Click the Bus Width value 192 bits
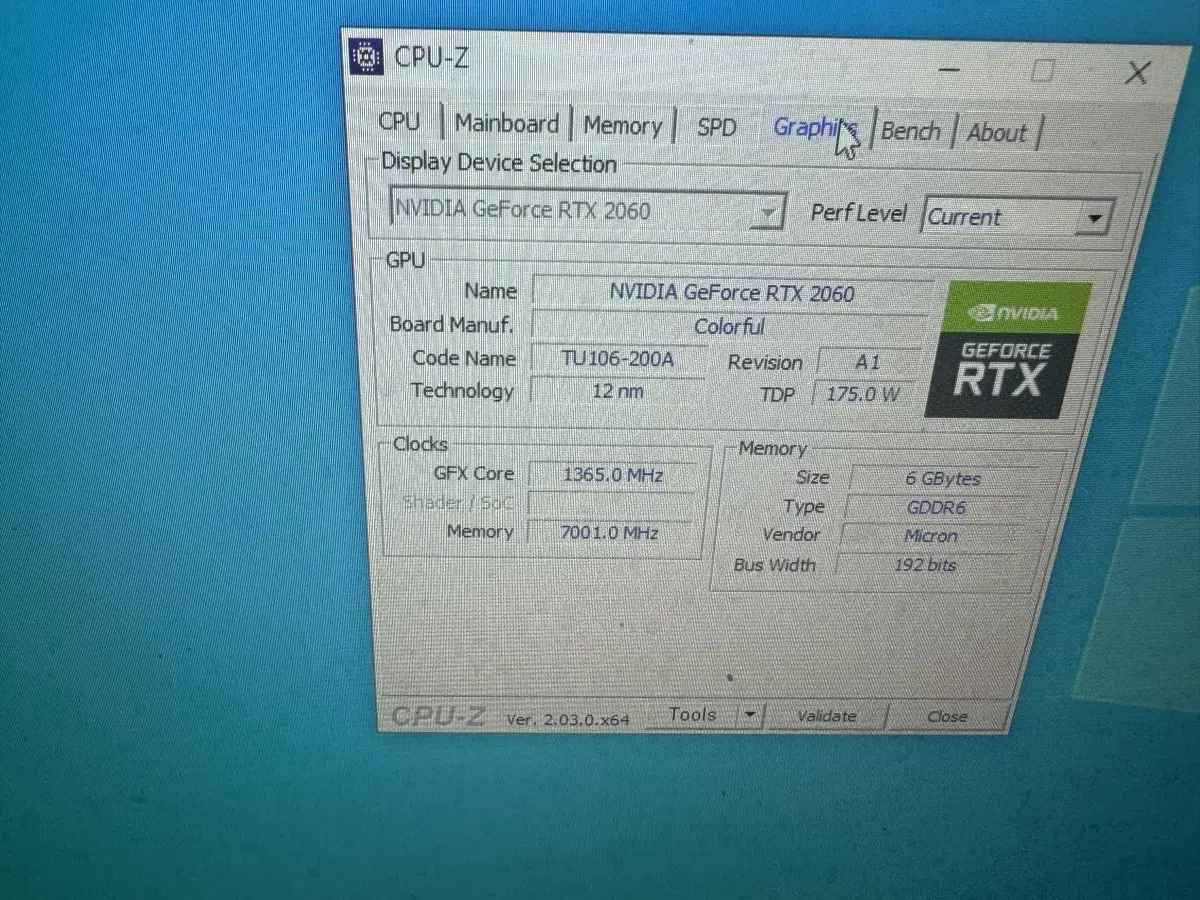This screenshot has height=900, width=1200. pyautogui.click(x=925, y=565)
